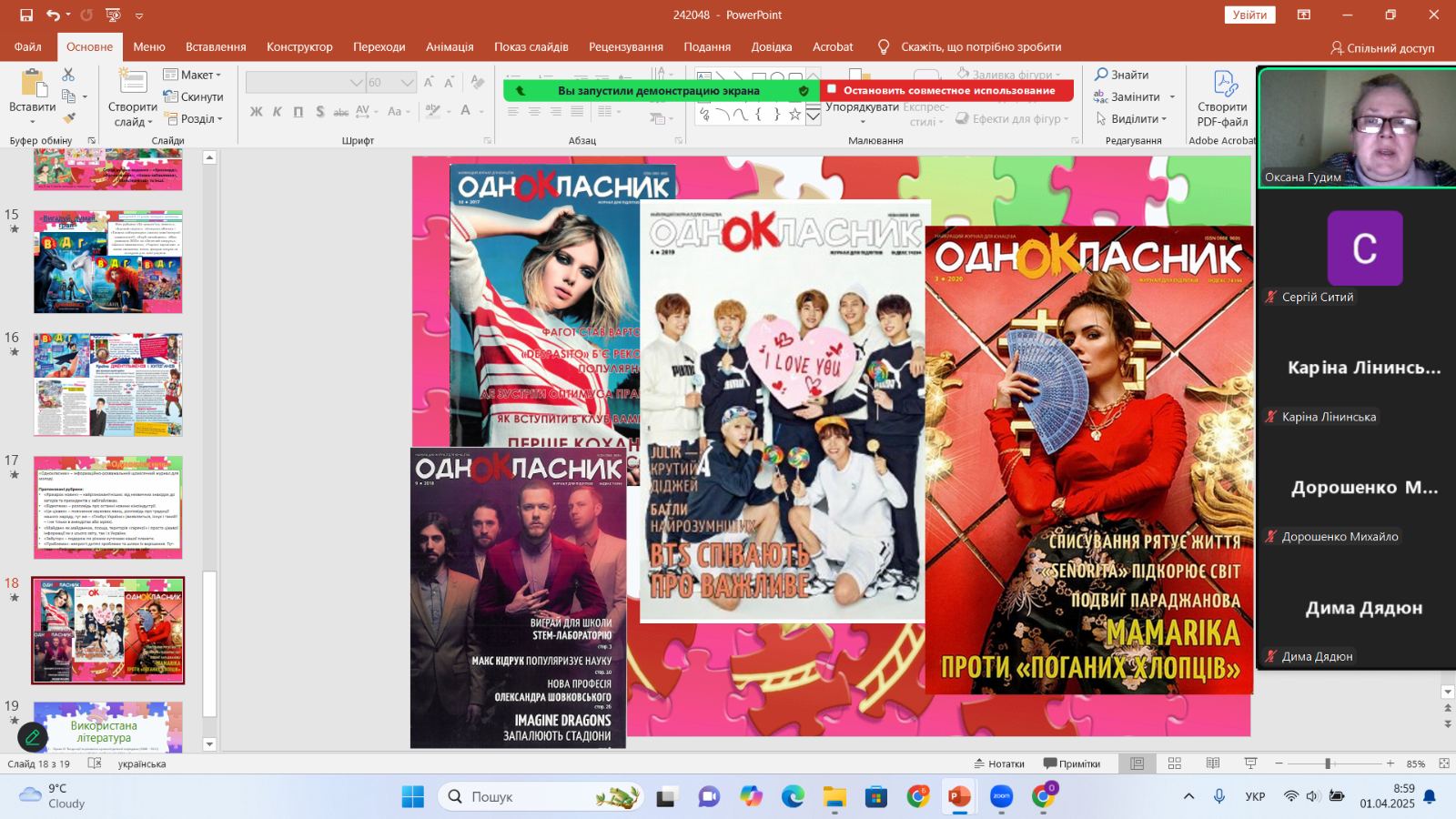The image size is (1456, 819).
Task: Toggle underline П formatting
Action: 298,111
